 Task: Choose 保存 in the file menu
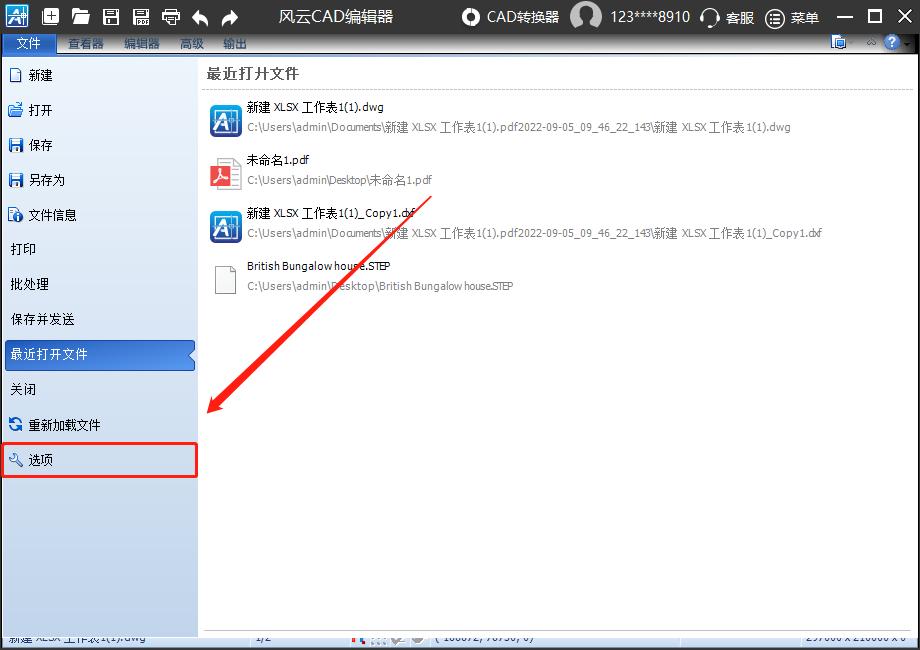(x=100, y=145)
